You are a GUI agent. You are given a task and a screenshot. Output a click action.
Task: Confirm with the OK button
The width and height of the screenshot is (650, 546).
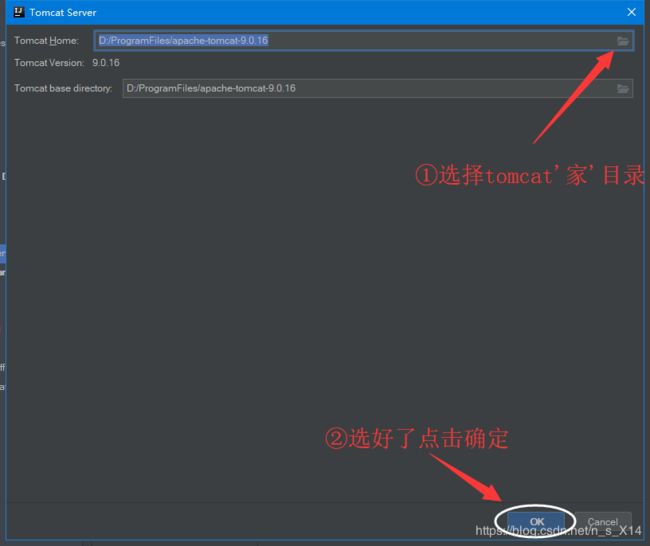pos(536,521)
